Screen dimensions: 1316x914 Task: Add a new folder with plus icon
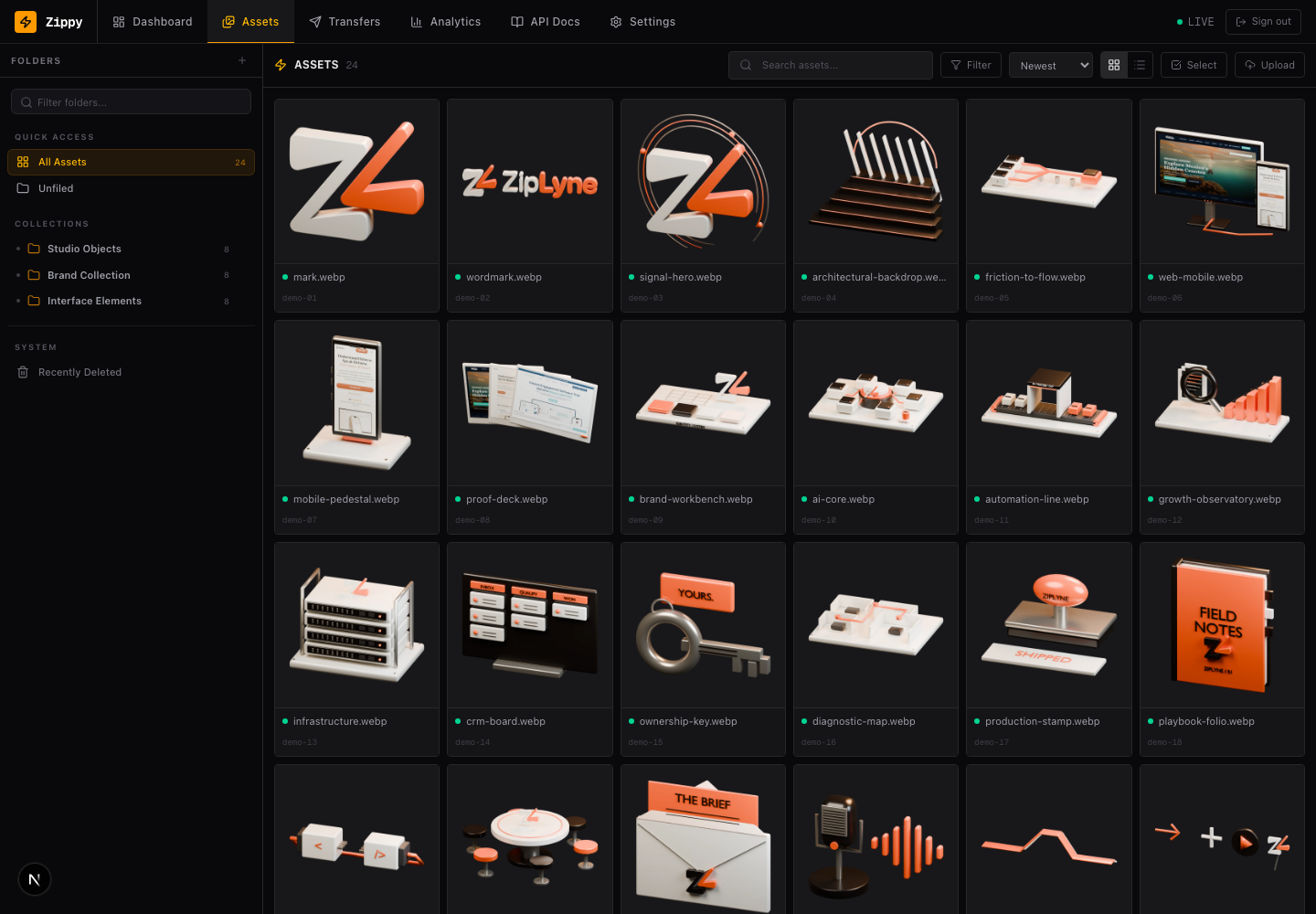[242, 60]
